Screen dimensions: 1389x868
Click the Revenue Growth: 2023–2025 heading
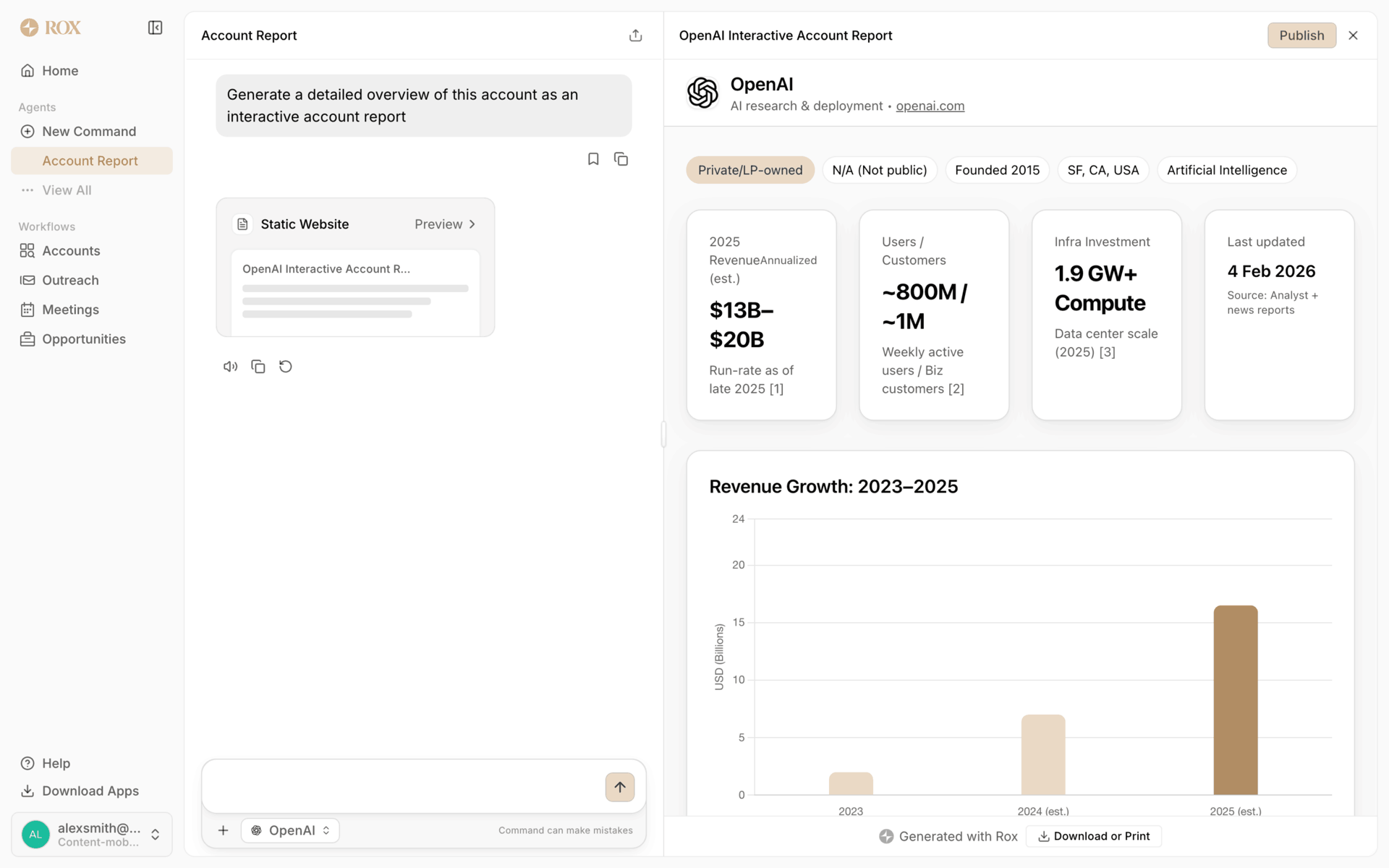coord(833,487)
